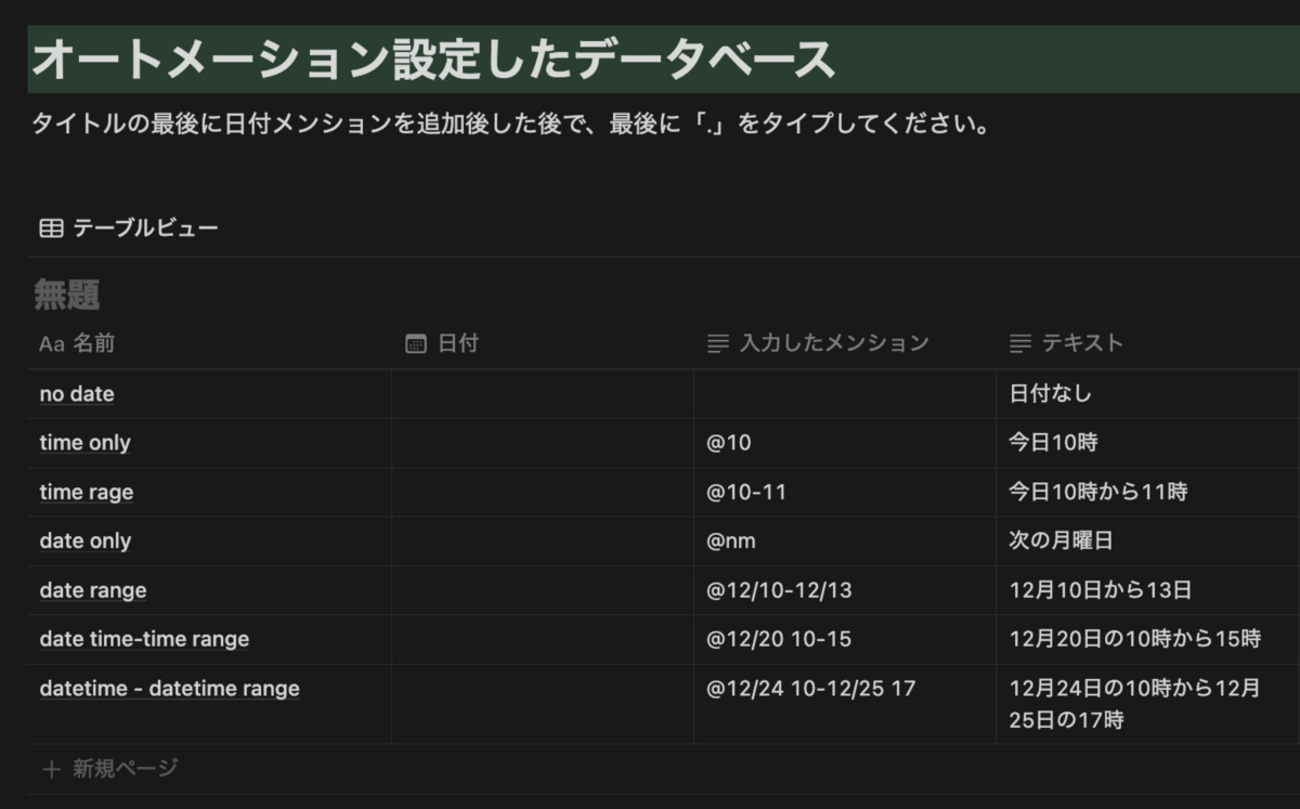Image resolution: width=1300 pixels, height=809 pixels.
Task: Click the '@nm' mention cell
Action: coord(845,541)
